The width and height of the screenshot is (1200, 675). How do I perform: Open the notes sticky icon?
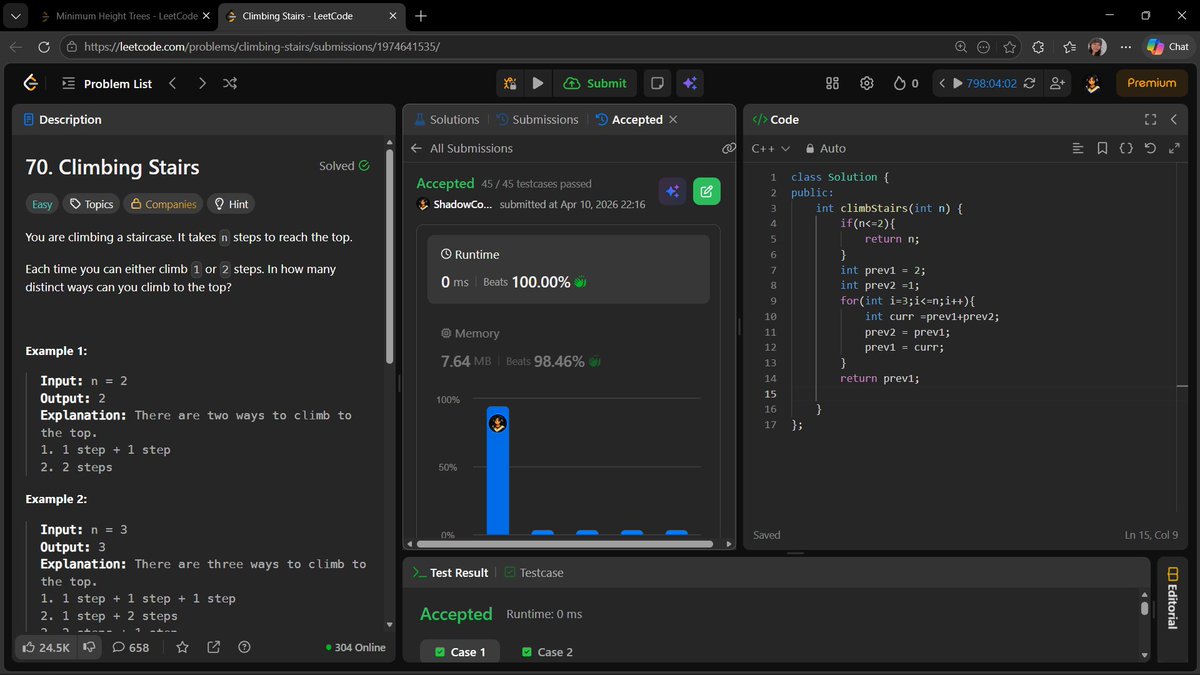point(657,83)
